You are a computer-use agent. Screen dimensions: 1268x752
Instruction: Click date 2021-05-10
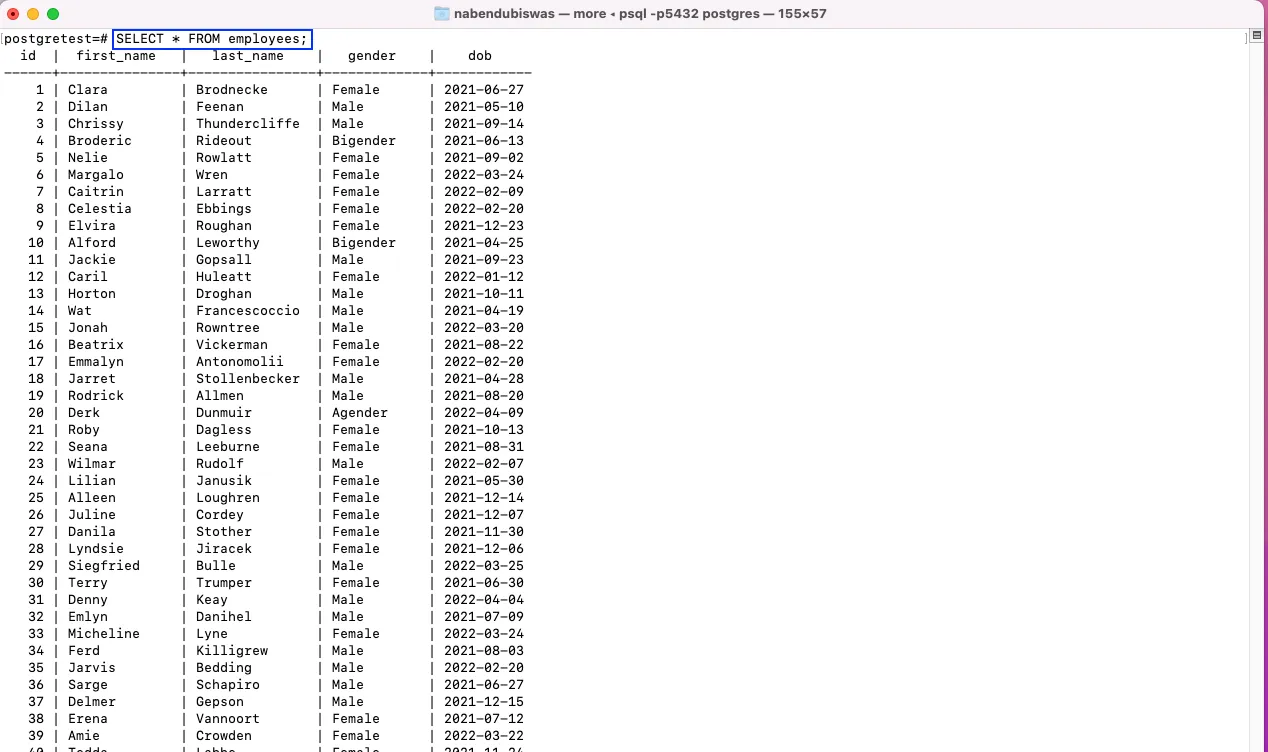click(x=484, y=107)
